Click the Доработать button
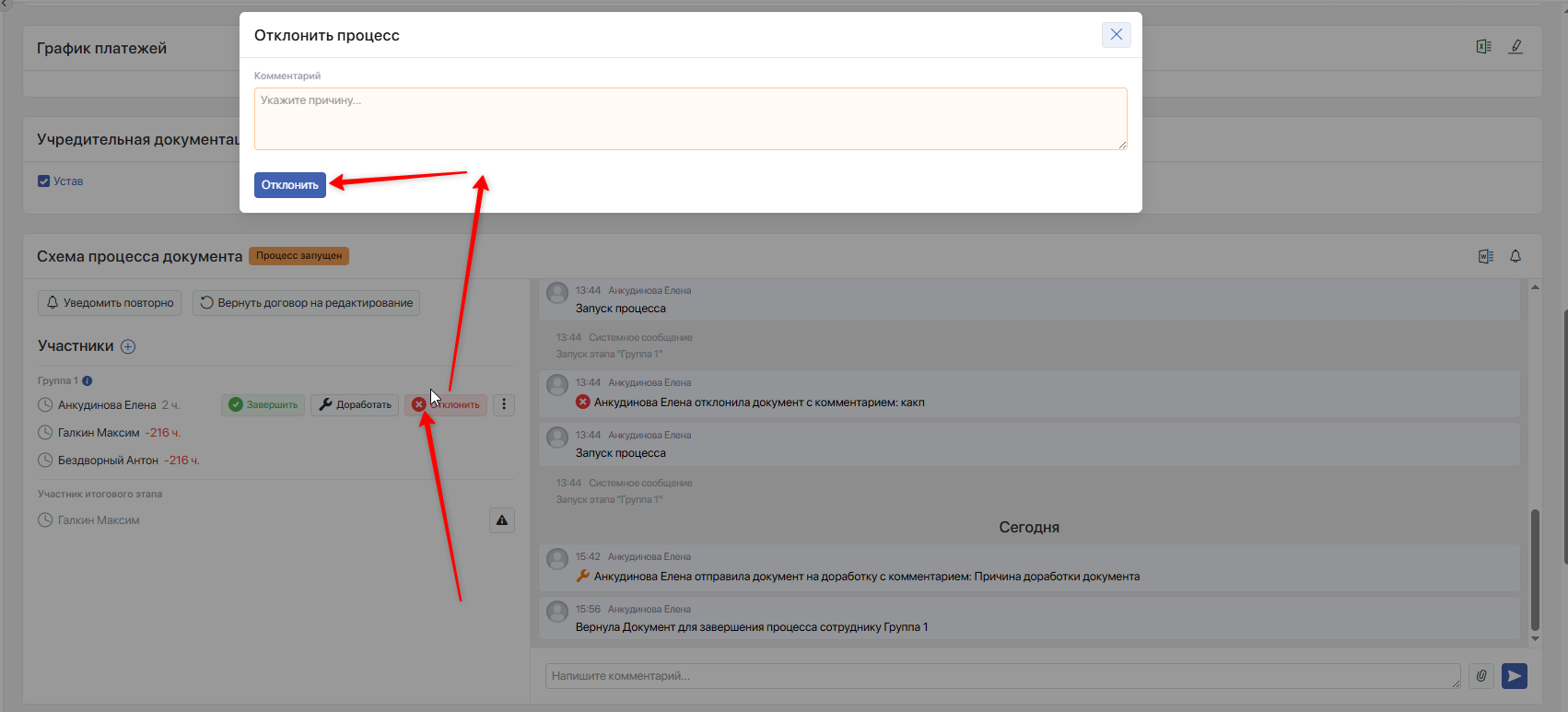Screen dimensions: 1568x712 355,404
